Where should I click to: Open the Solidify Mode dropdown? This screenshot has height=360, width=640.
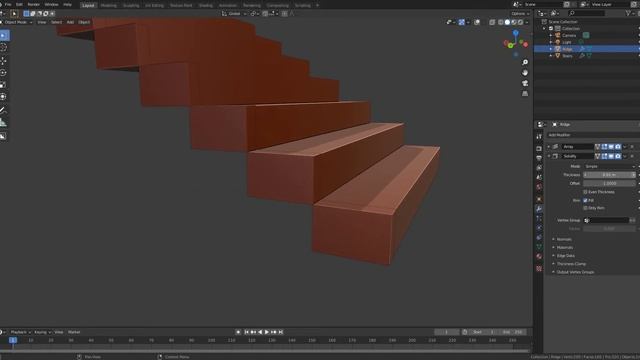[x=610, y=167]
